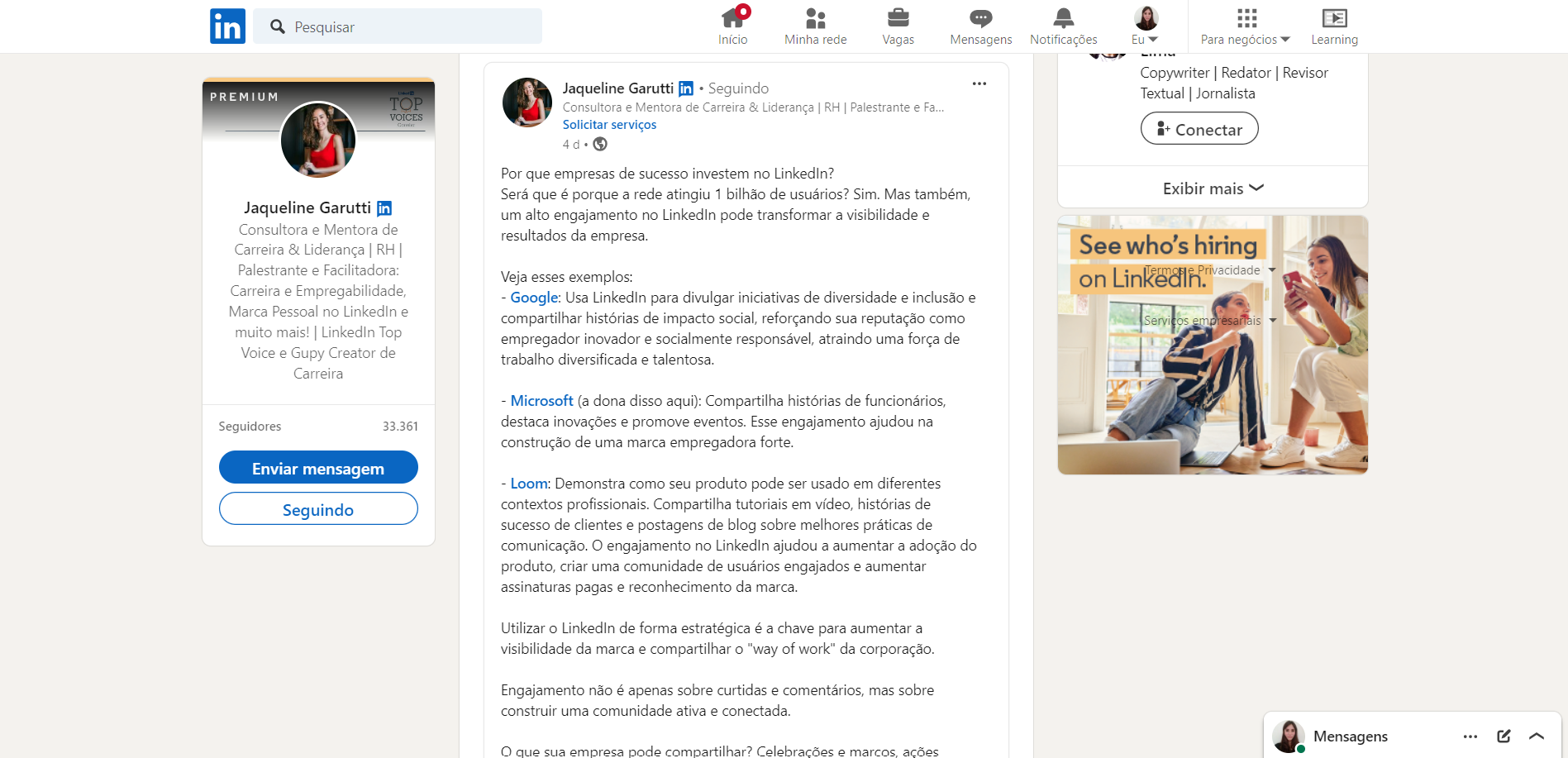View Notificações from navigation bar
The image size is (1568, 758).
pos(1064,26)
